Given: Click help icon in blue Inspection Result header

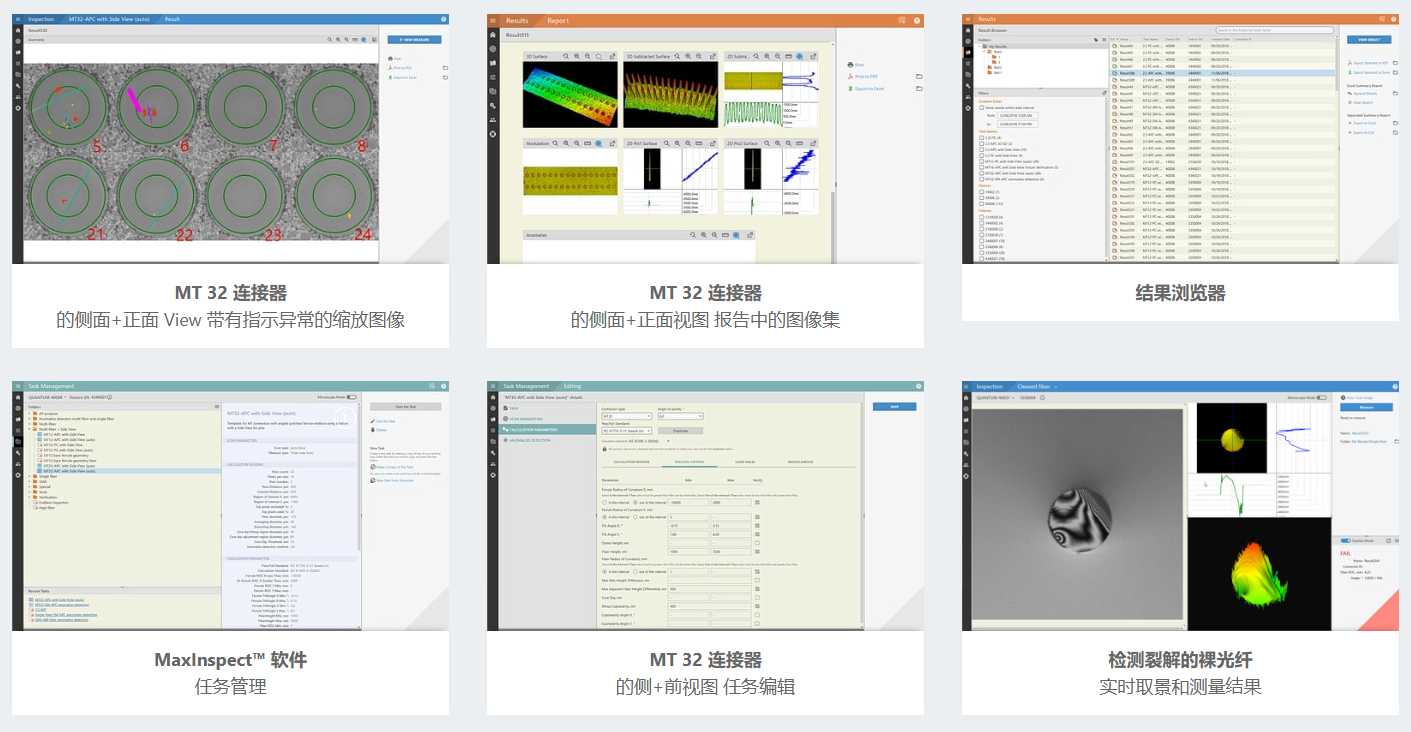Looking at the screenshot, I should (x=443, y=19).
